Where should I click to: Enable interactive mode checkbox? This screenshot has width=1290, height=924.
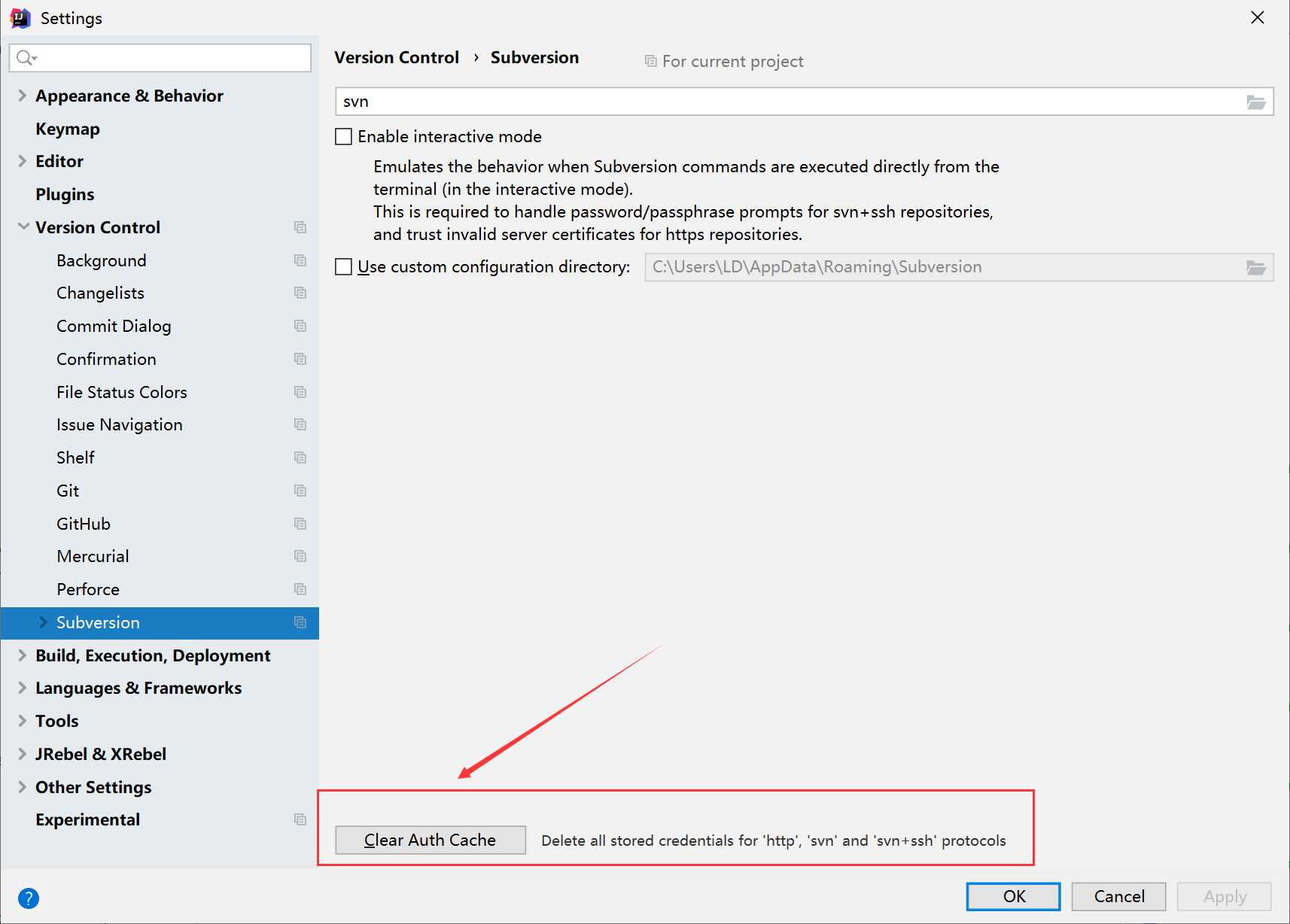pos(343,136)
